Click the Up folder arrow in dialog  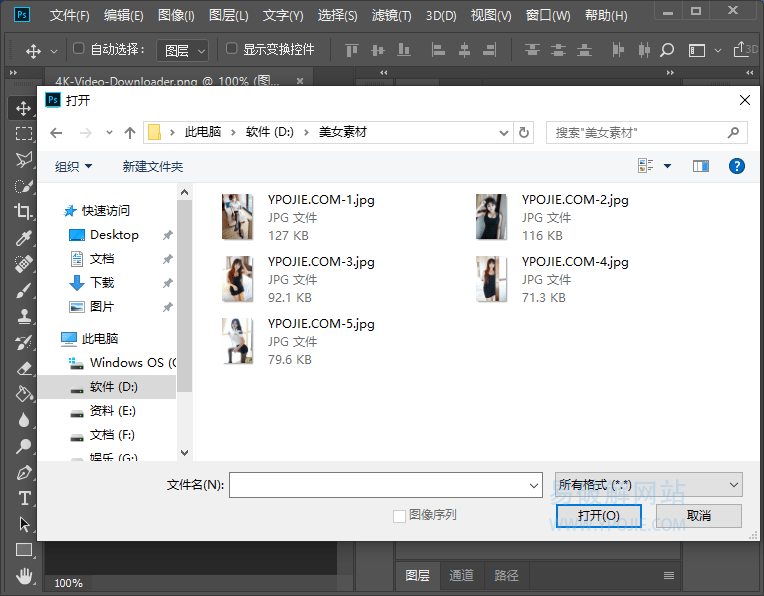[x=130, y=132]
